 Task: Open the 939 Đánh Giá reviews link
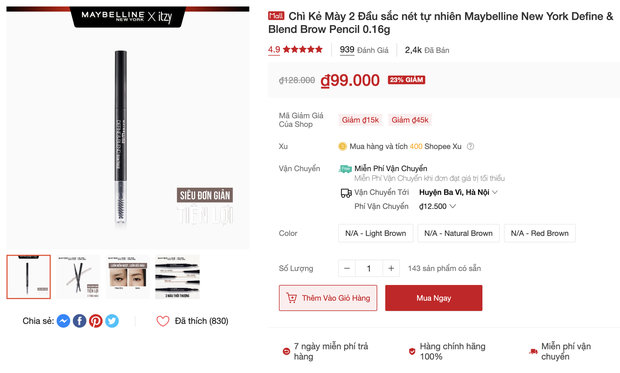coord(364,50)
